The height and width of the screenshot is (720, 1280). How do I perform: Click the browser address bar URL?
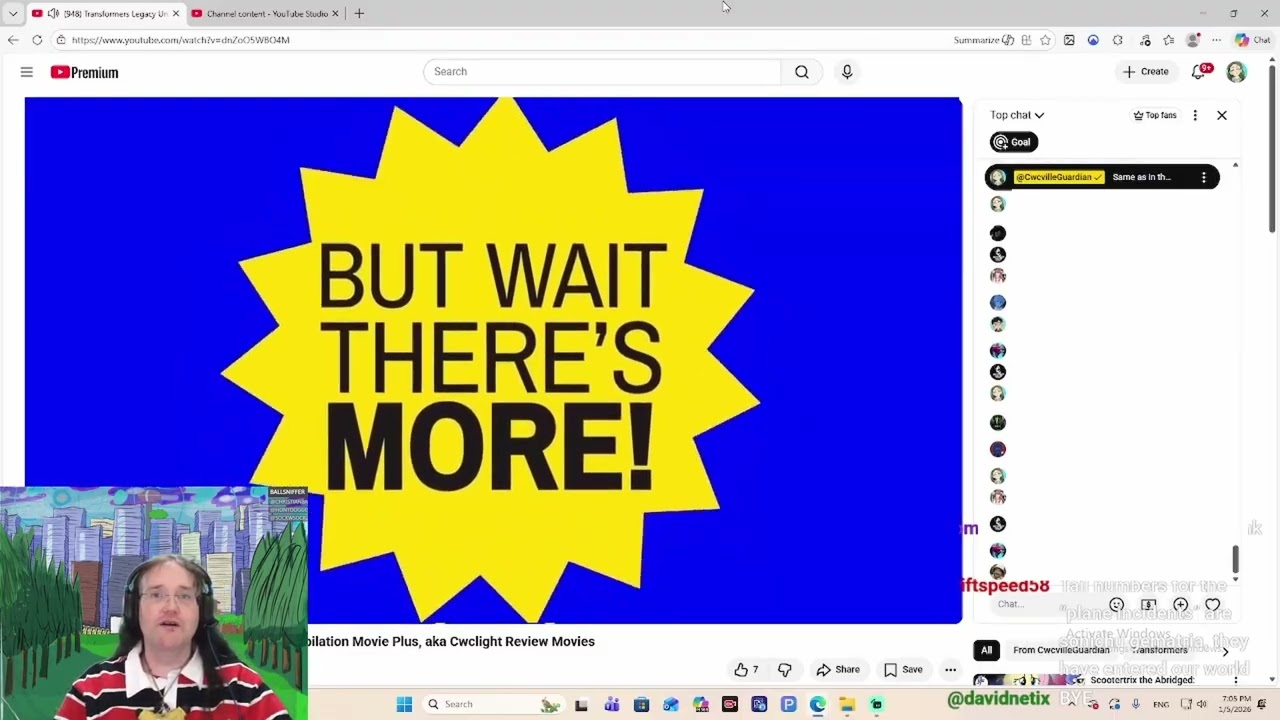(x=180, y=40)
